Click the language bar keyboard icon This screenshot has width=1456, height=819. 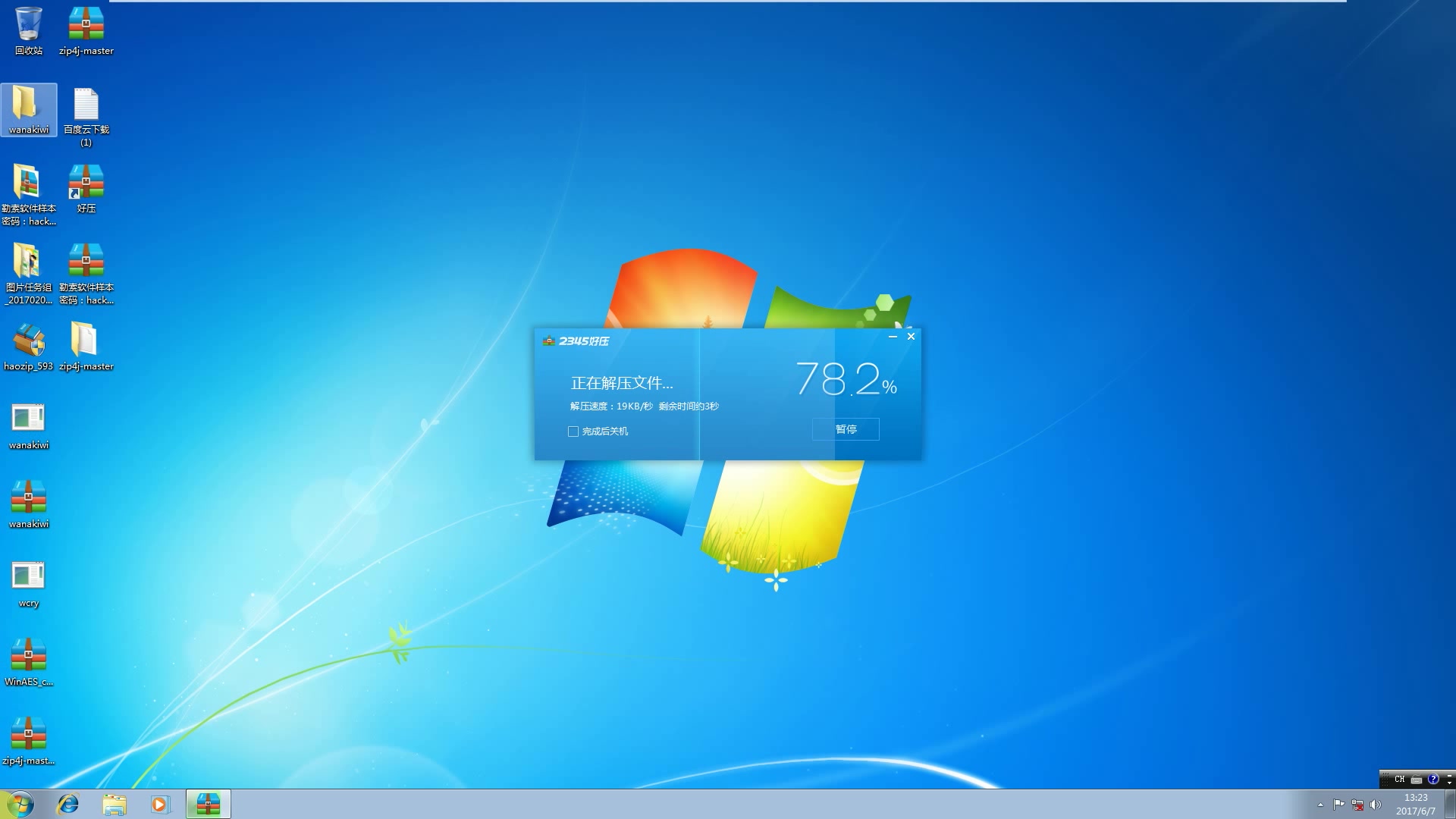[1416, 779]
